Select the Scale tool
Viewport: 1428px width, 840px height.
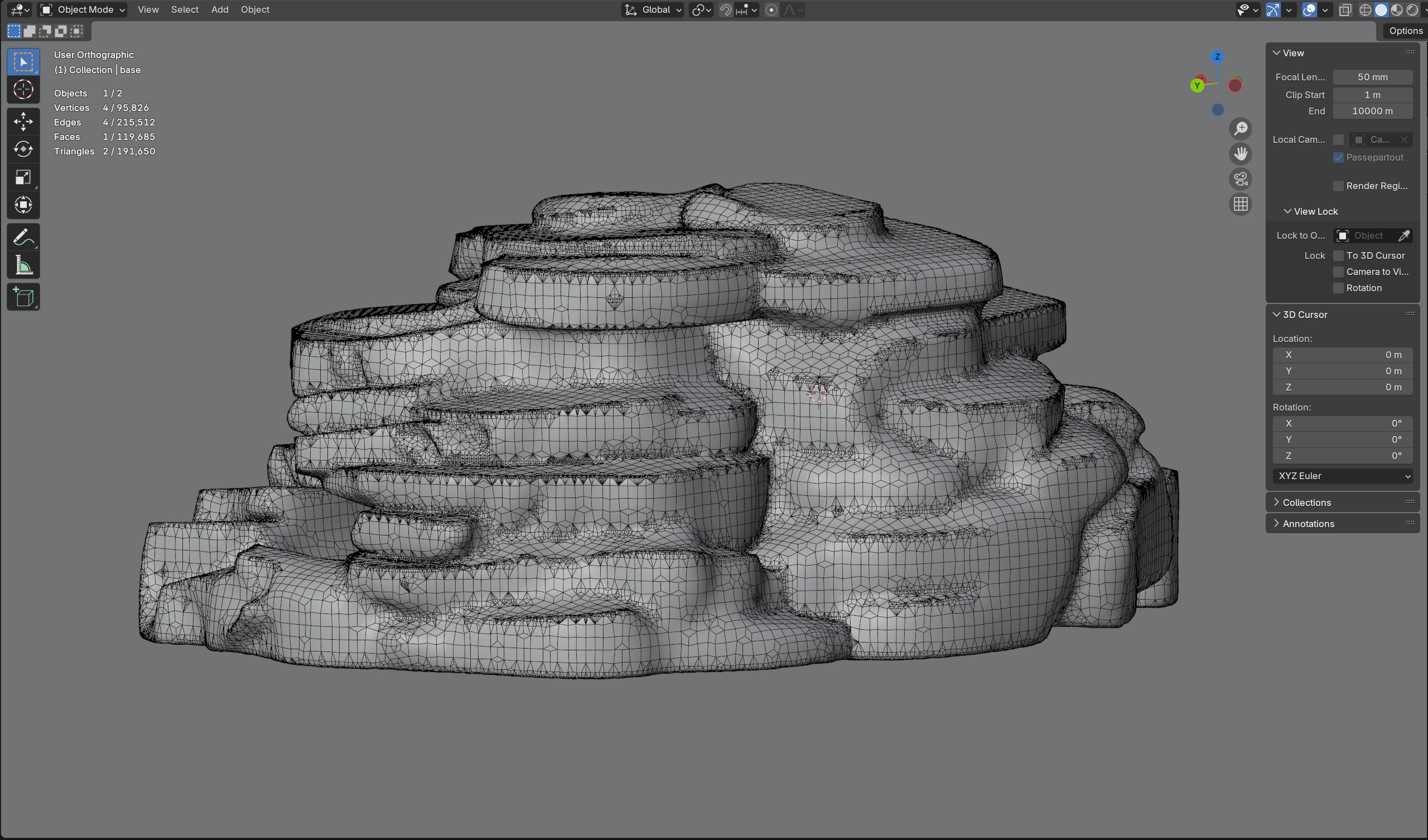23,177
